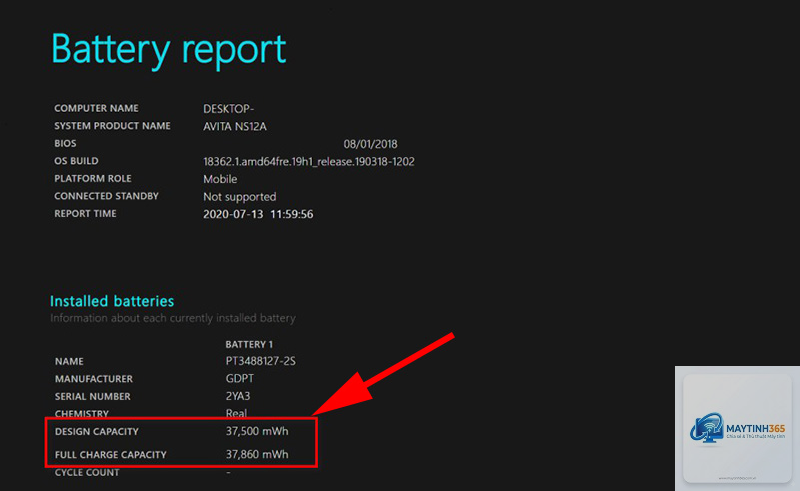Click the manufacturer value GDPT
Image resolution: width=800 pixels, height=491 pixels.
coord(240,379)
